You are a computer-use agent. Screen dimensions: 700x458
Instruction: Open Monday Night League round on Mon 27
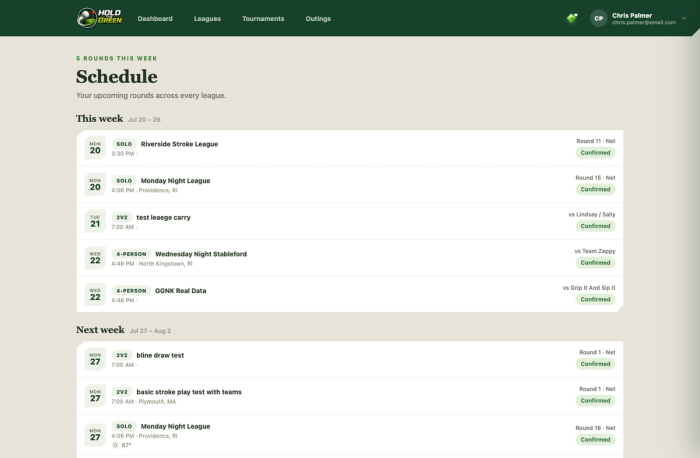point(350,435)
